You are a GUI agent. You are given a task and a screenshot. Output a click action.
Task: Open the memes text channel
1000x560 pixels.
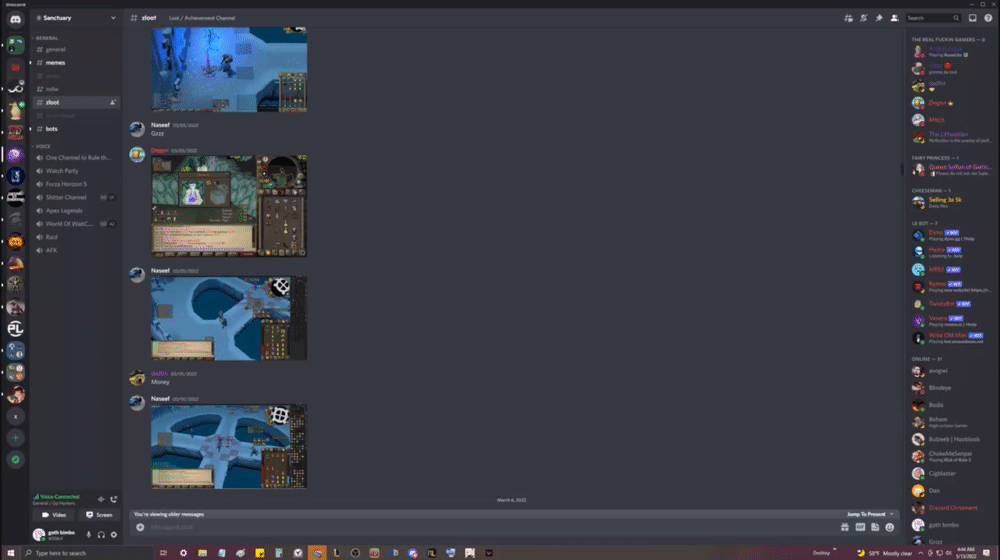click(x=76, y=63)
